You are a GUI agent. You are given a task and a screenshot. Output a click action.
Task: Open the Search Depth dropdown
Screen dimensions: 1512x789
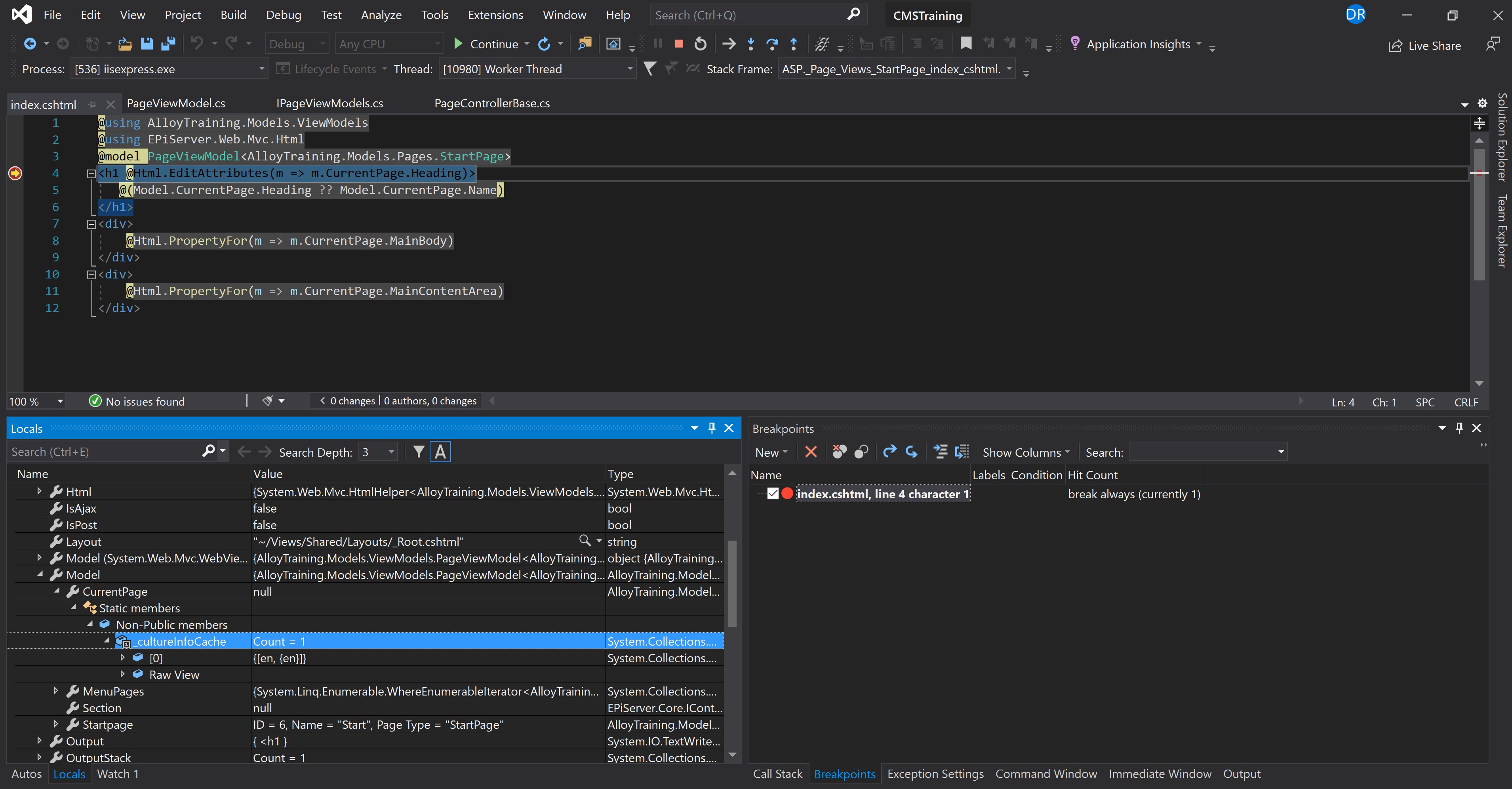click(x=391, y=452)
